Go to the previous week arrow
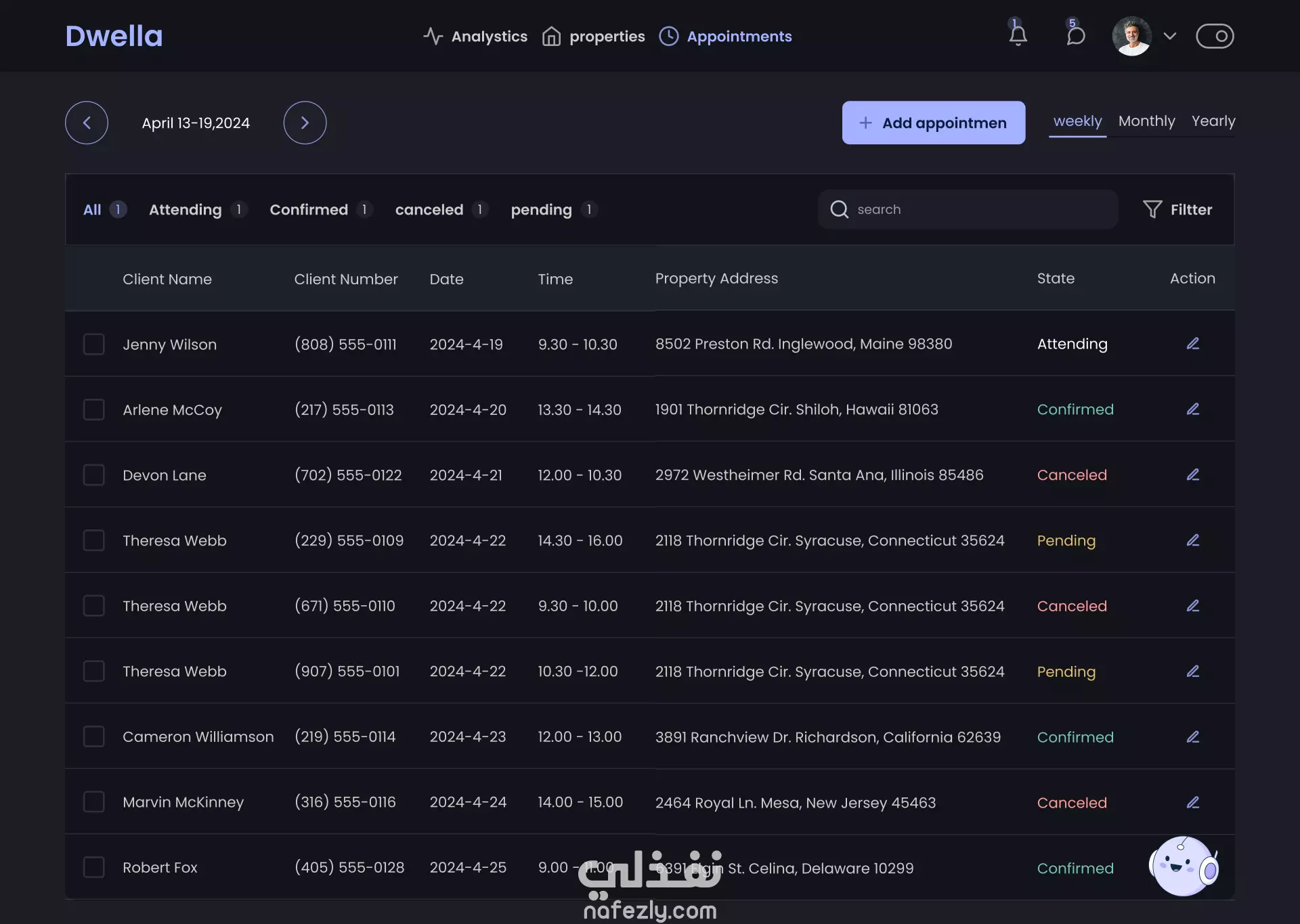This screenshot has height=924, width=1300. [87, 123]
